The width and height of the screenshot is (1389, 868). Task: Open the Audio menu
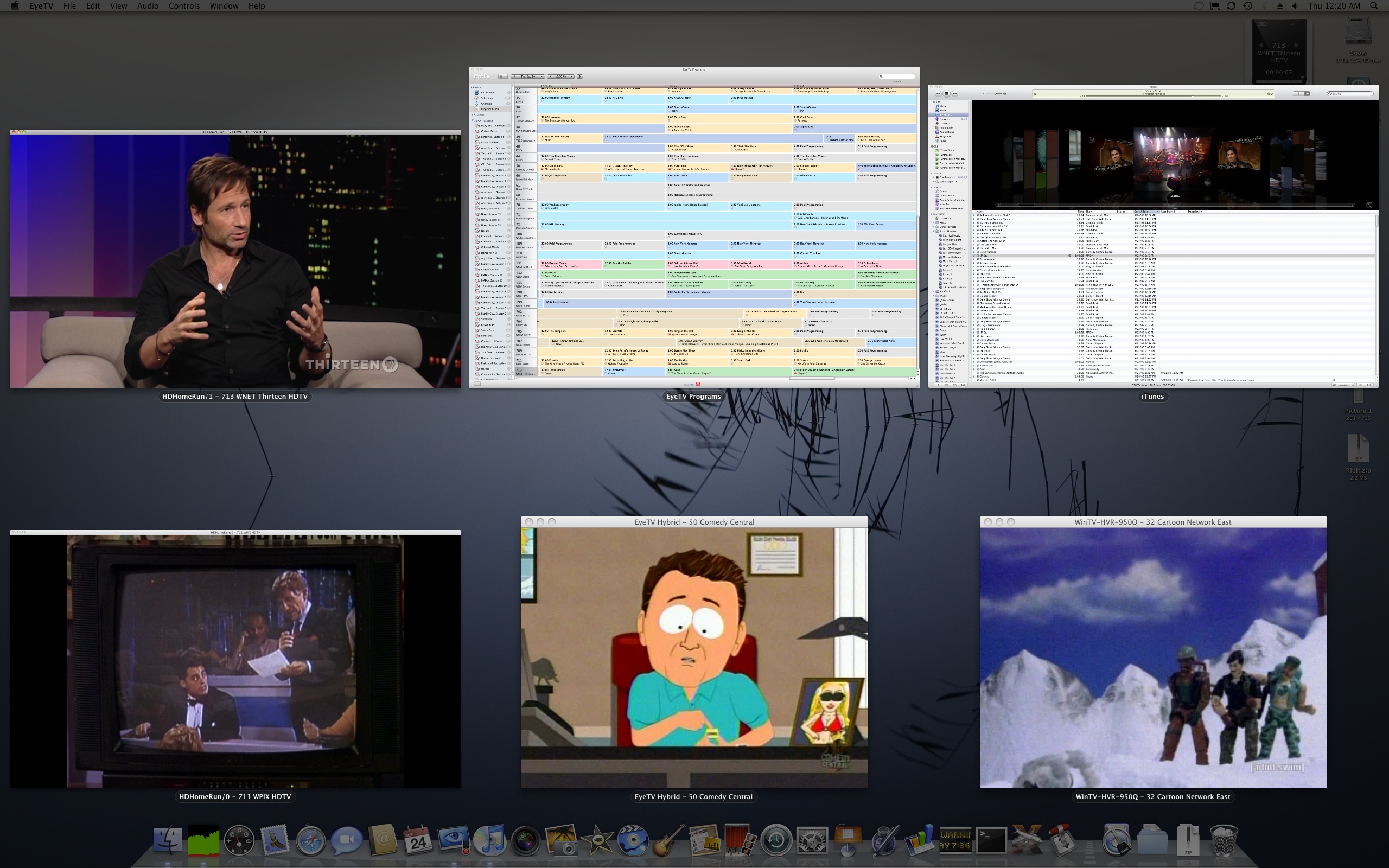148,6
